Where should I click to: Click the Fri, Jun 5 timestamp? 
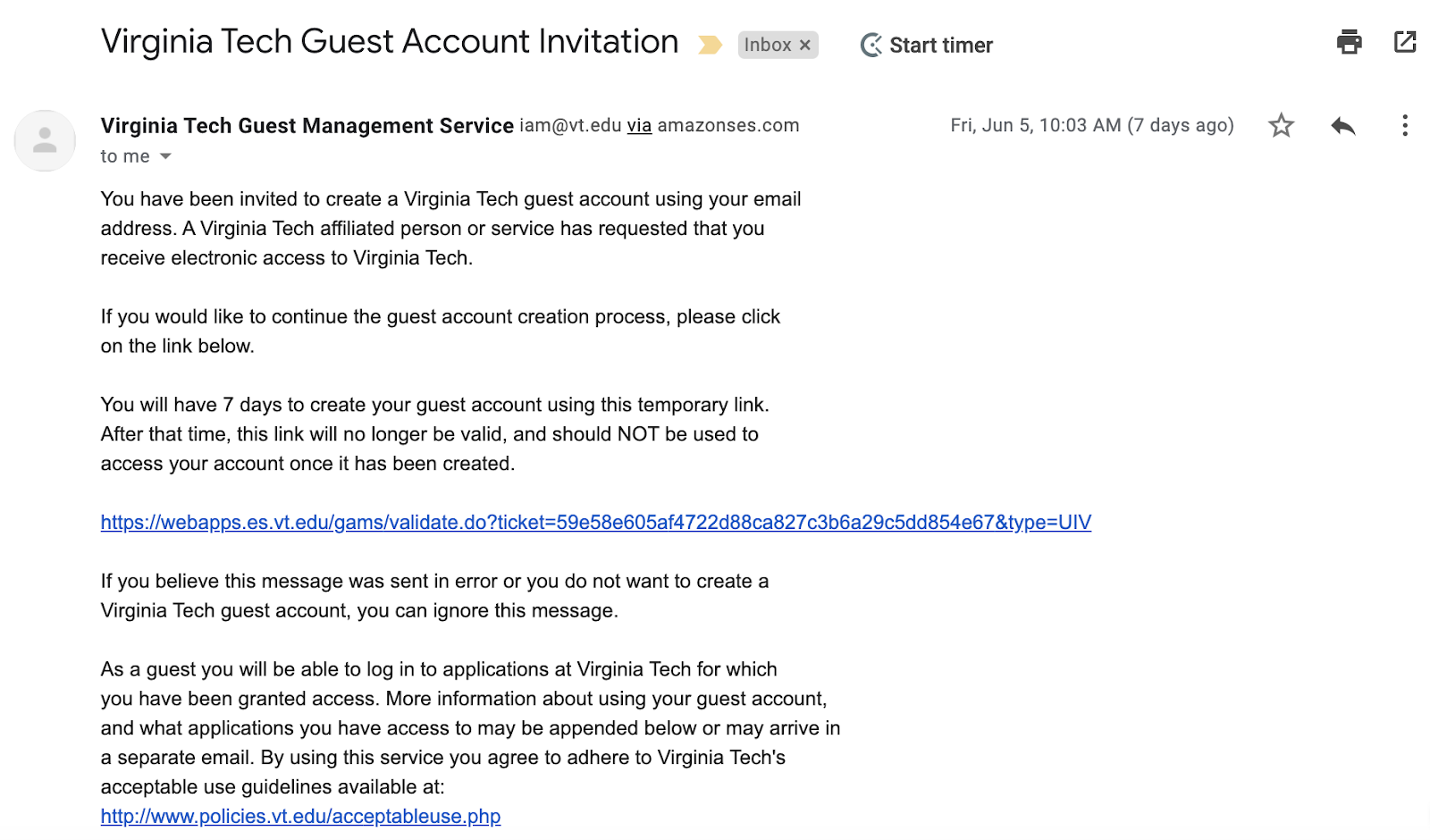coord(1091,125)
